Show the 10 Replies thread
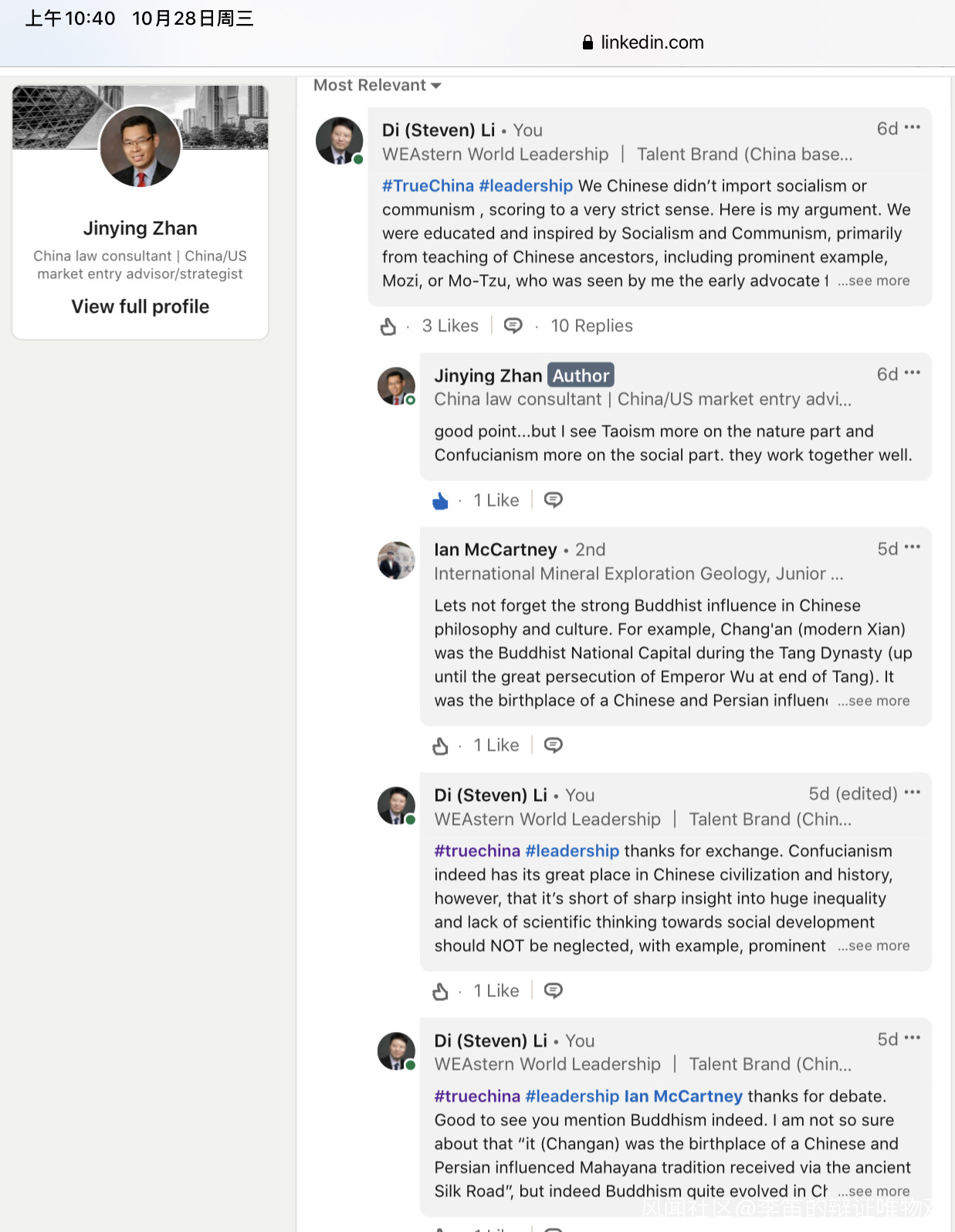The height and width of the screenshot is (1232, 955). 591,326
